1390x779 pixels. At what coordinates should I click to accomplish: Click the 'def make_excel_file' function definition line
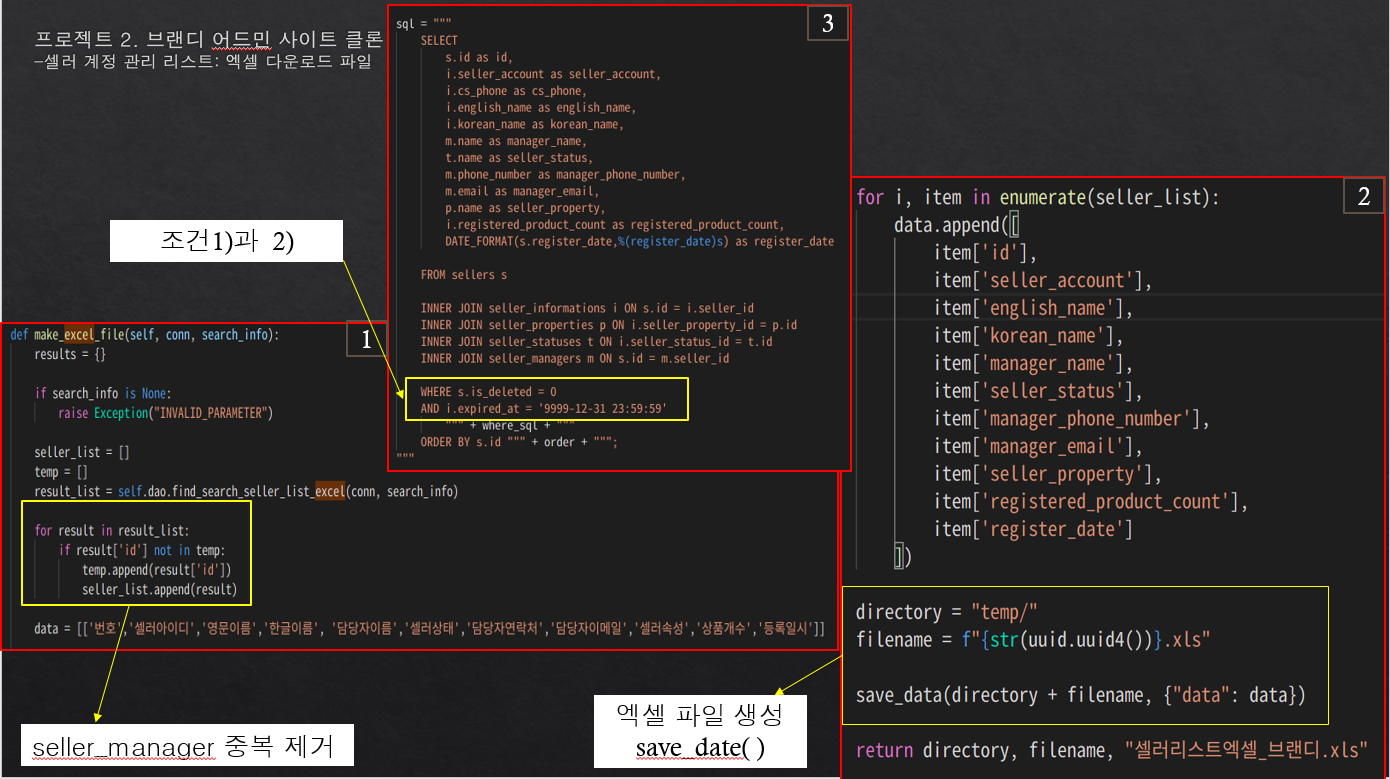coord(145,335)
